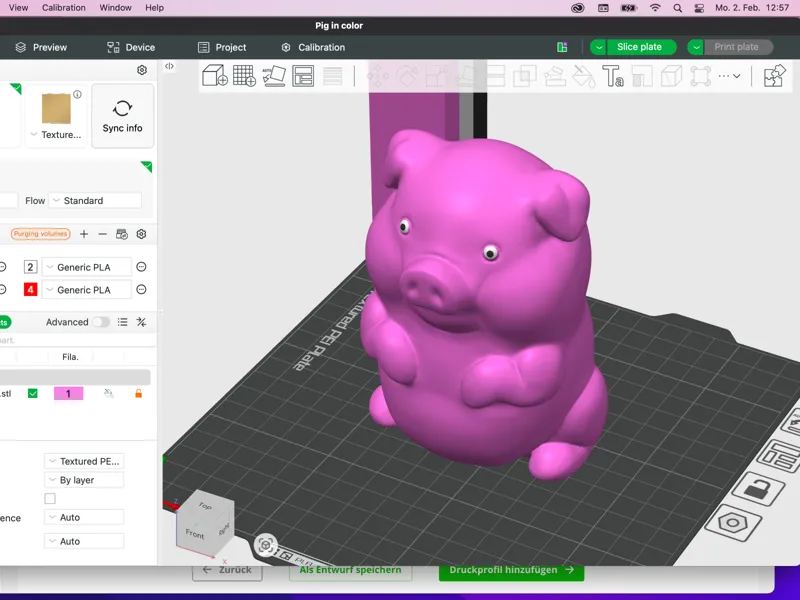Open printer settings gear icon
This screenshot has height=600, width=800.
pos(142,70)
